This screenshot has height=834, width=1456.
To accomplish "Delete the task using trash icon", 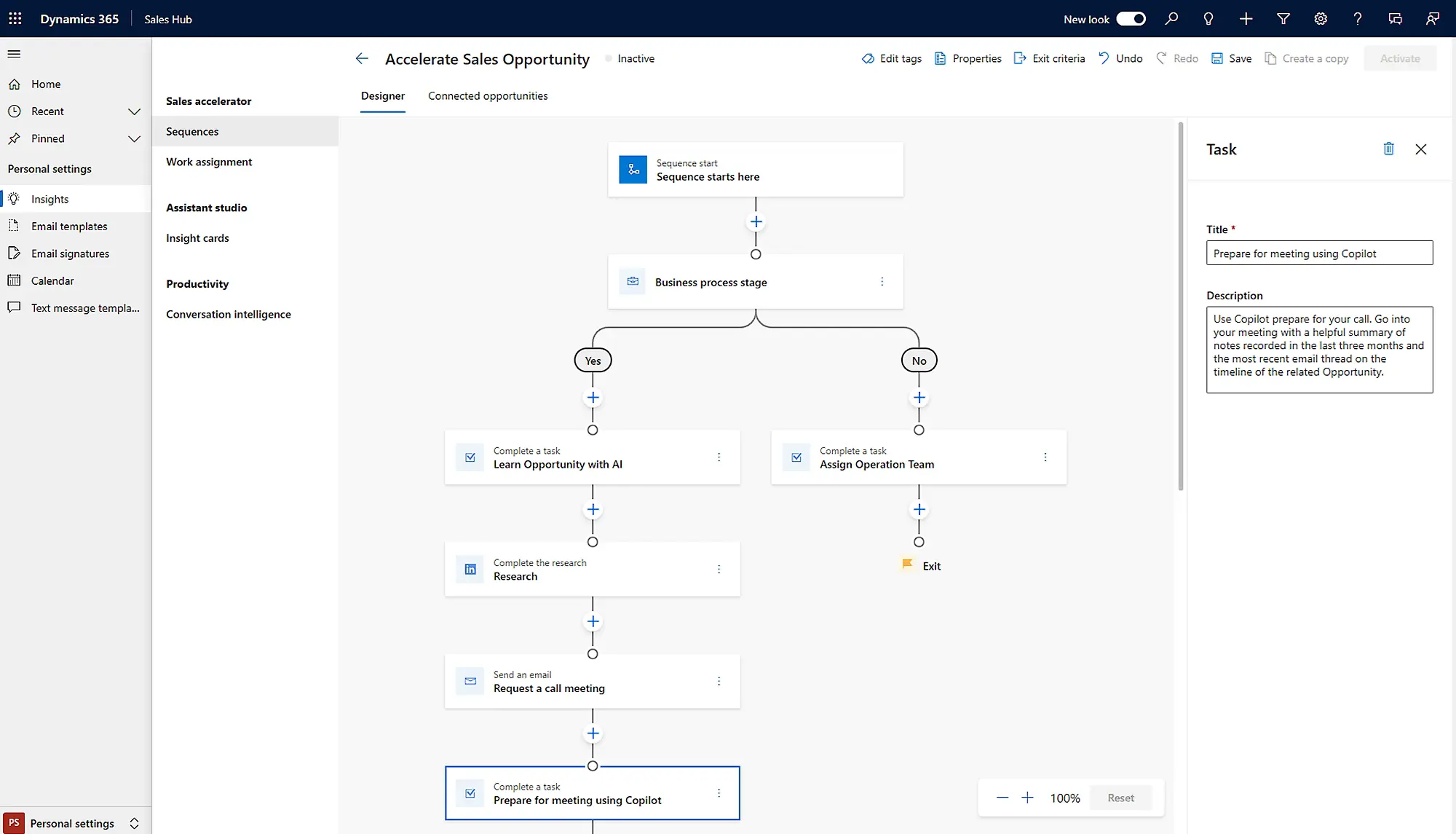I will [1388, 149].
